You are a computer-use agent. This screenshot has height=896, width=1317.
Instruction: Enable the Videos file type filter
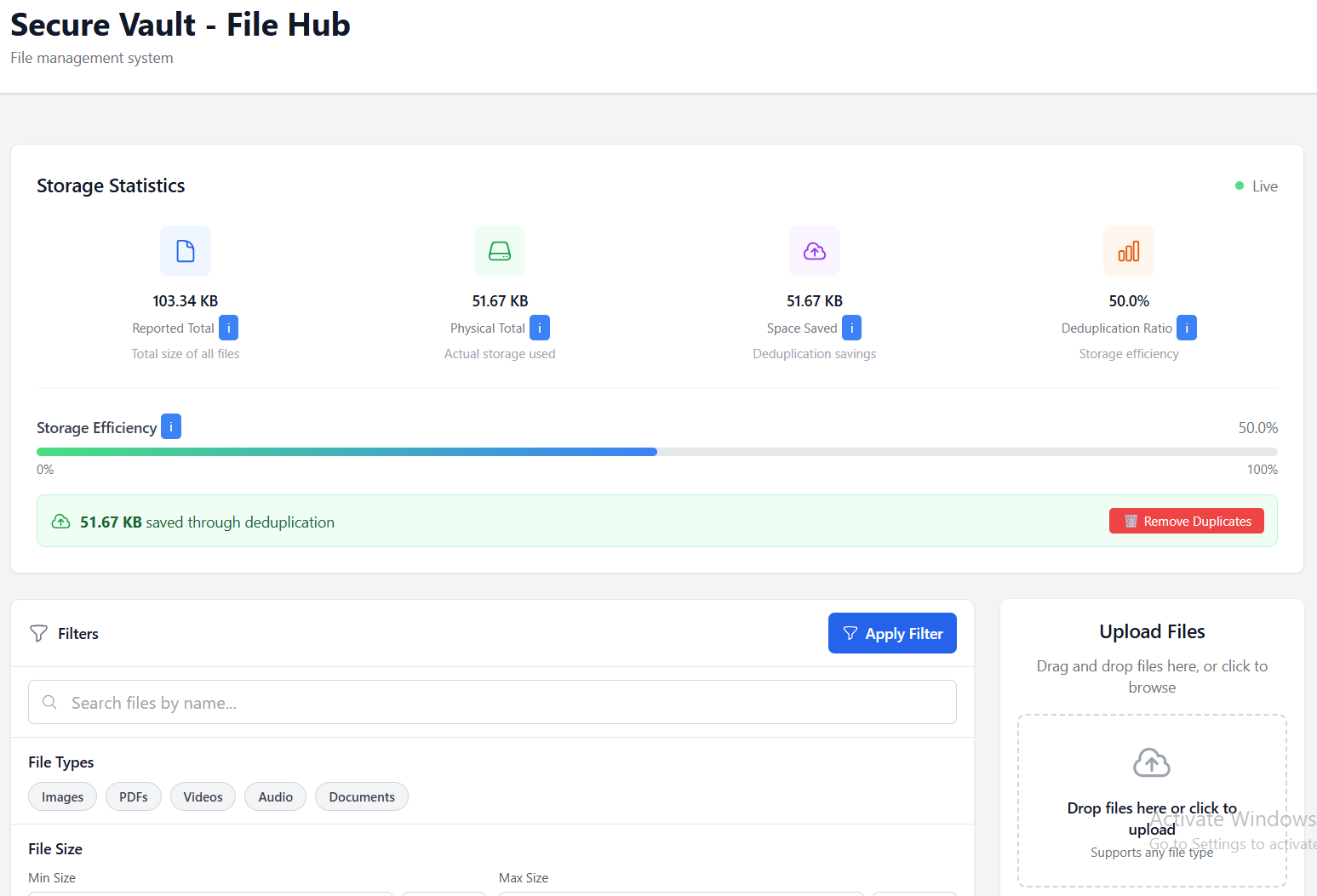pyautogui.click(x=203, y=797)
